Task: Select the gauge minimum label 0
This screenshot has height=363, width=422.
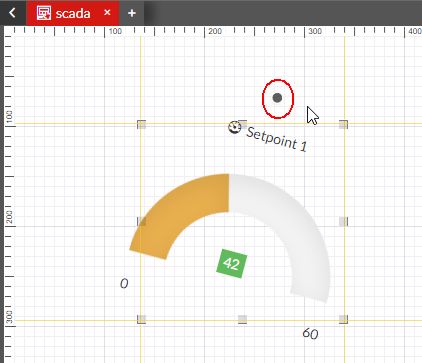Action: tap(124, 284)
